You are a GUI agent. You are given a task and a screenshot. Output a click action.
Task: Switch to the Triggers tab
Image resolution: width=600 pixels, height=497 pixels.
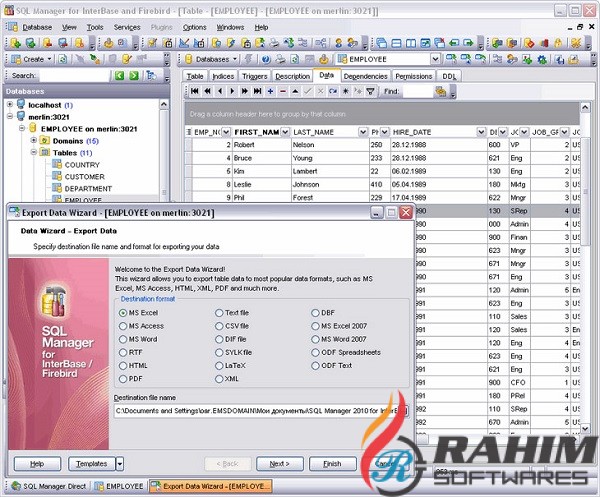pos(254,76)
